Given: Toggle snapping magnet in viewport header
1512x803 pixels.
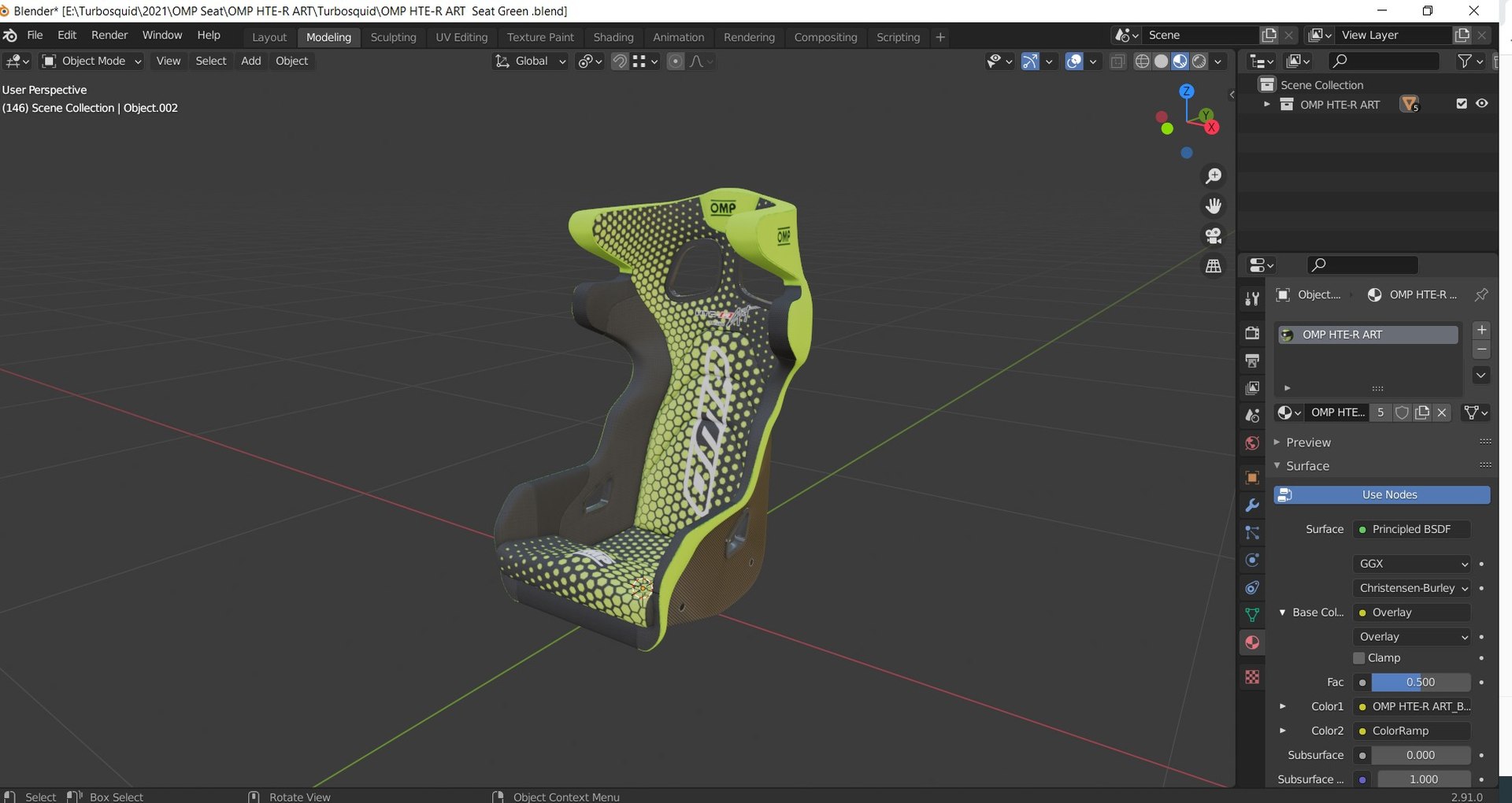Looking at the screenshot, I should (x=620, y=61).
